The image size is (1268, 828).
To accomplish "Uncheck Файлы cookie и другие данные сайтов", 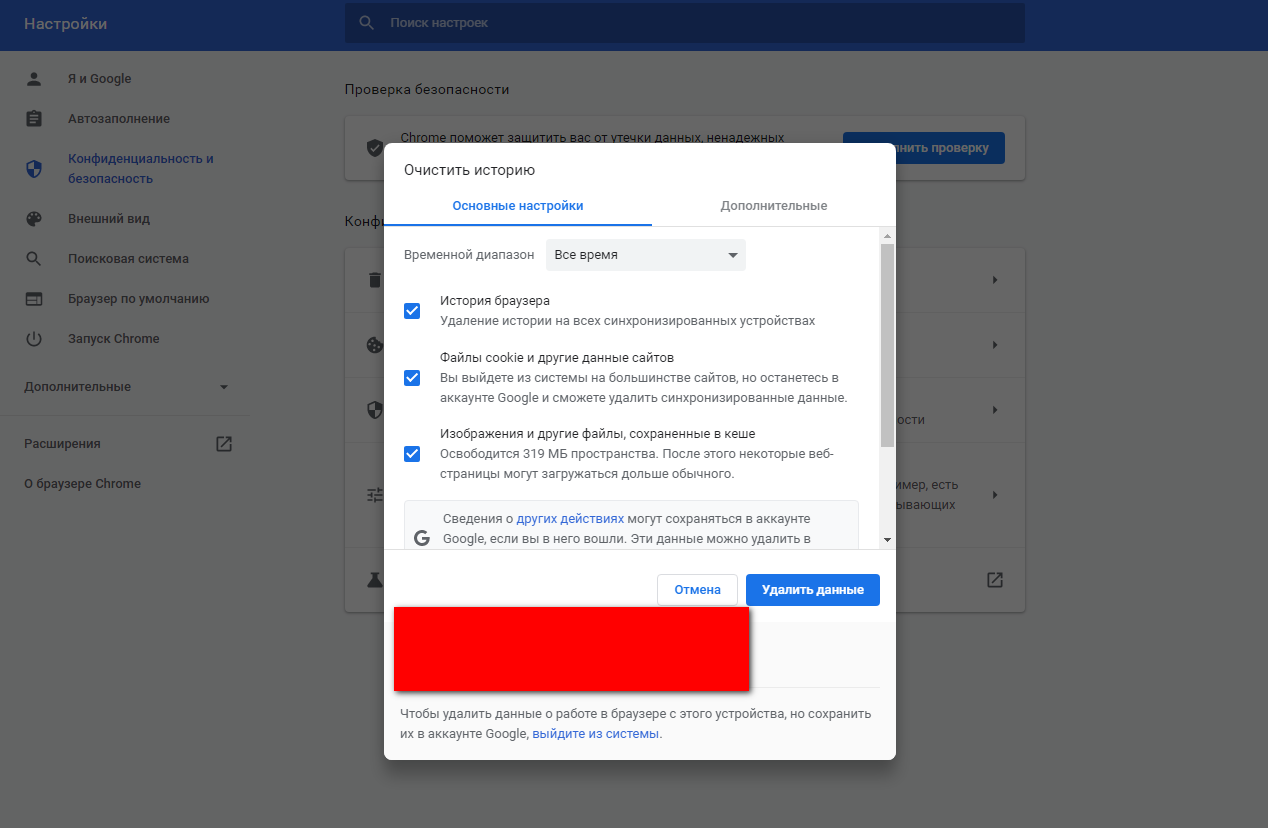I will [x=412, y=378].
